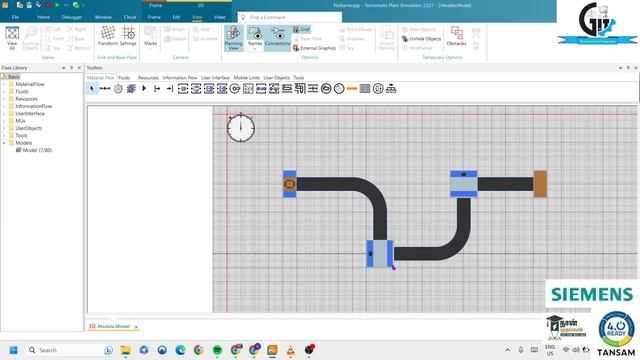
Task: Click the View All ribbon button
Action: [x=12, y=38]
